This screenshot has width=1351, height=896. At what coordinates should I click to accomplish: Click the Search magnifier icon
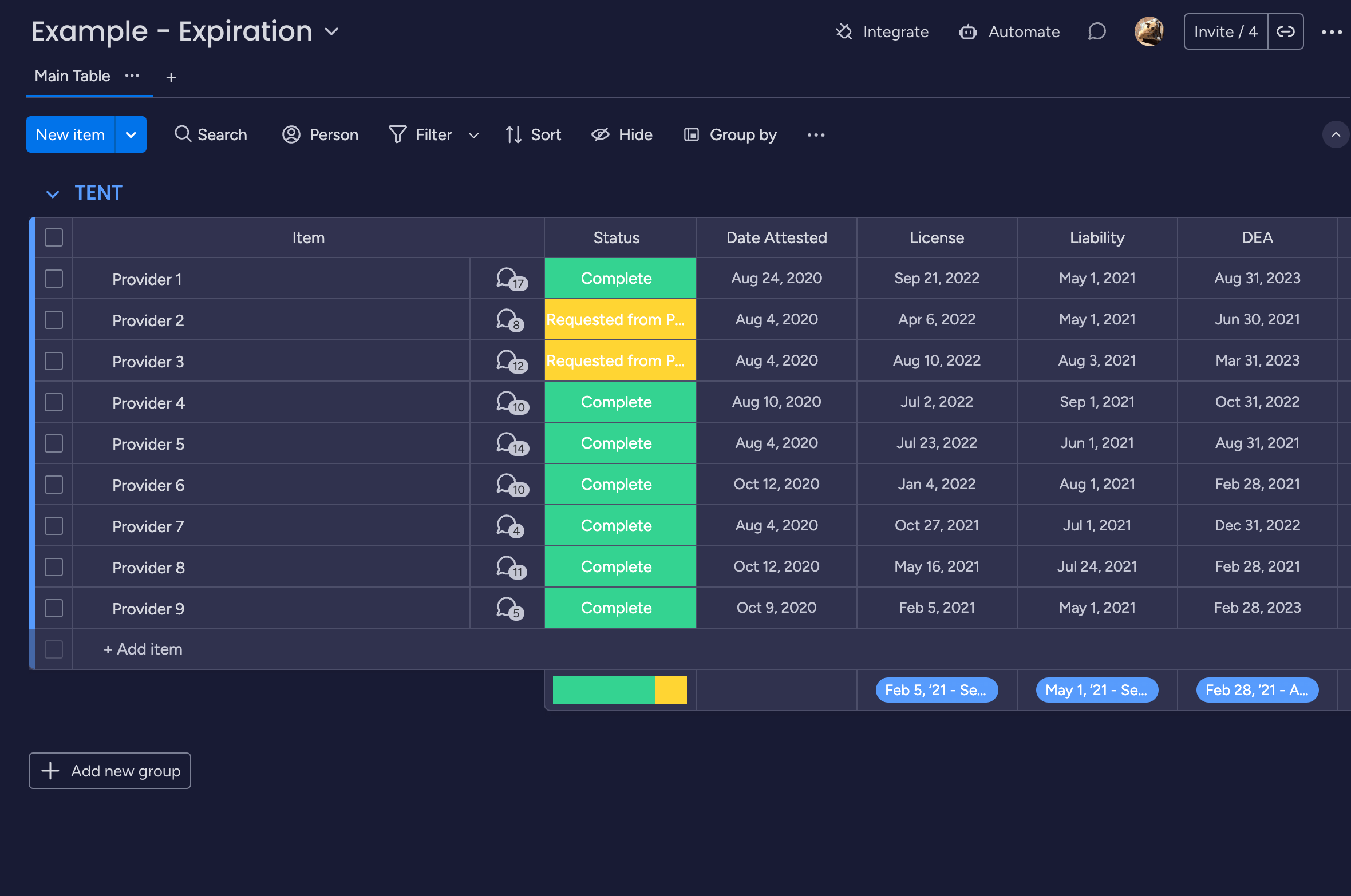(x=183, y=134)
